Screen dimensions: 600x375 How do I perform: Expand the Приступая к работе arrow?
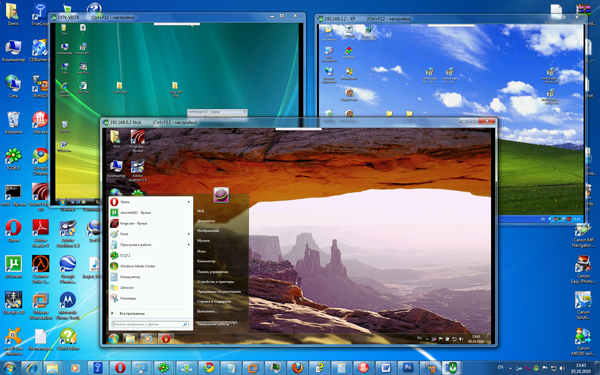(x=189, y=245)
